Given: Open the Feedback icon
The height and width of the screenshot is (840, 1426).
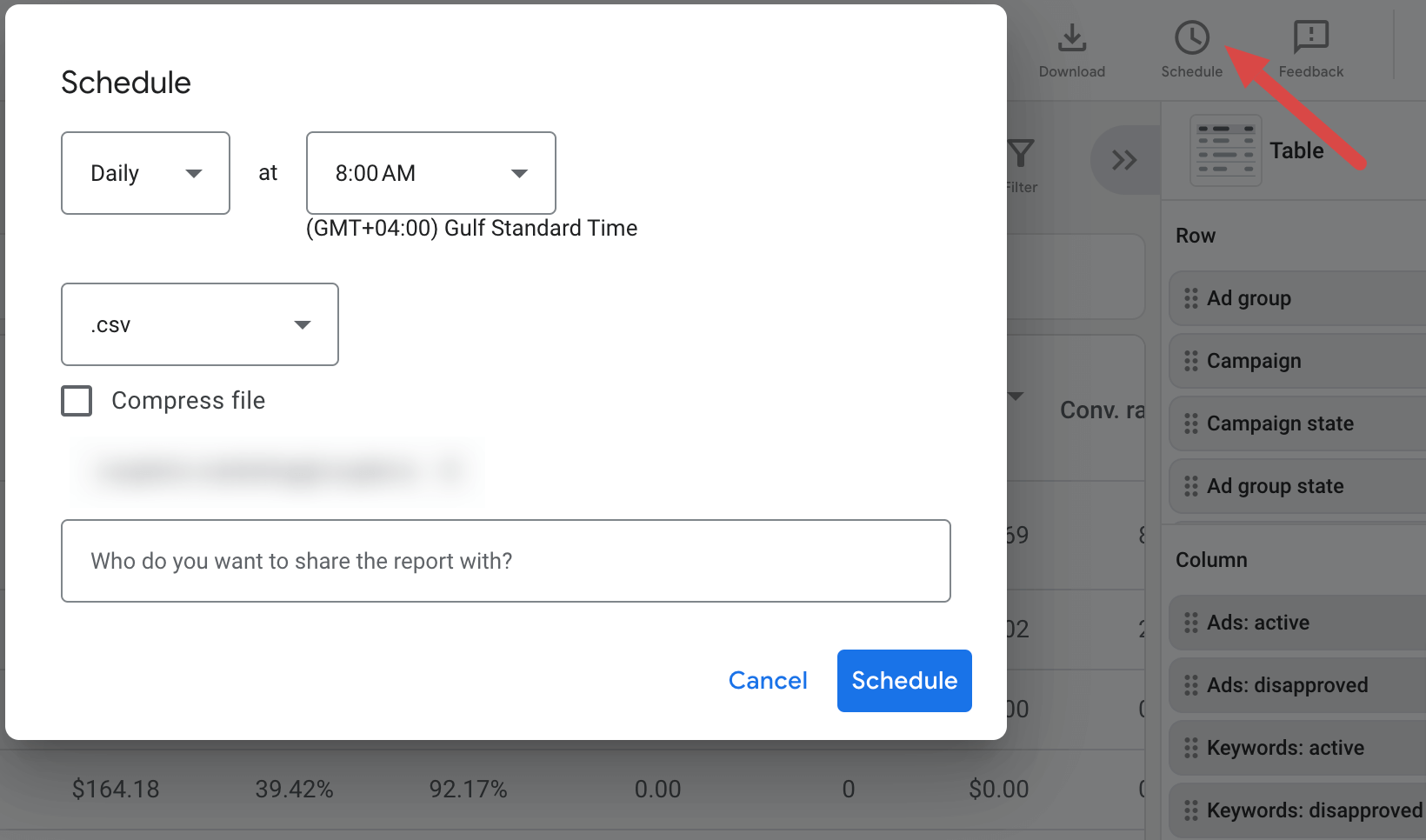Looking at the screenshot, I should pos(1311,38).
